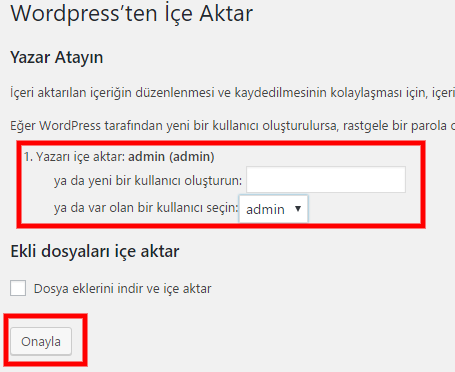The image size is (455, 372).
Task: Enable 'Dosya eklerini indir ve içe aktar' checkbox
Action: point(18,288)
